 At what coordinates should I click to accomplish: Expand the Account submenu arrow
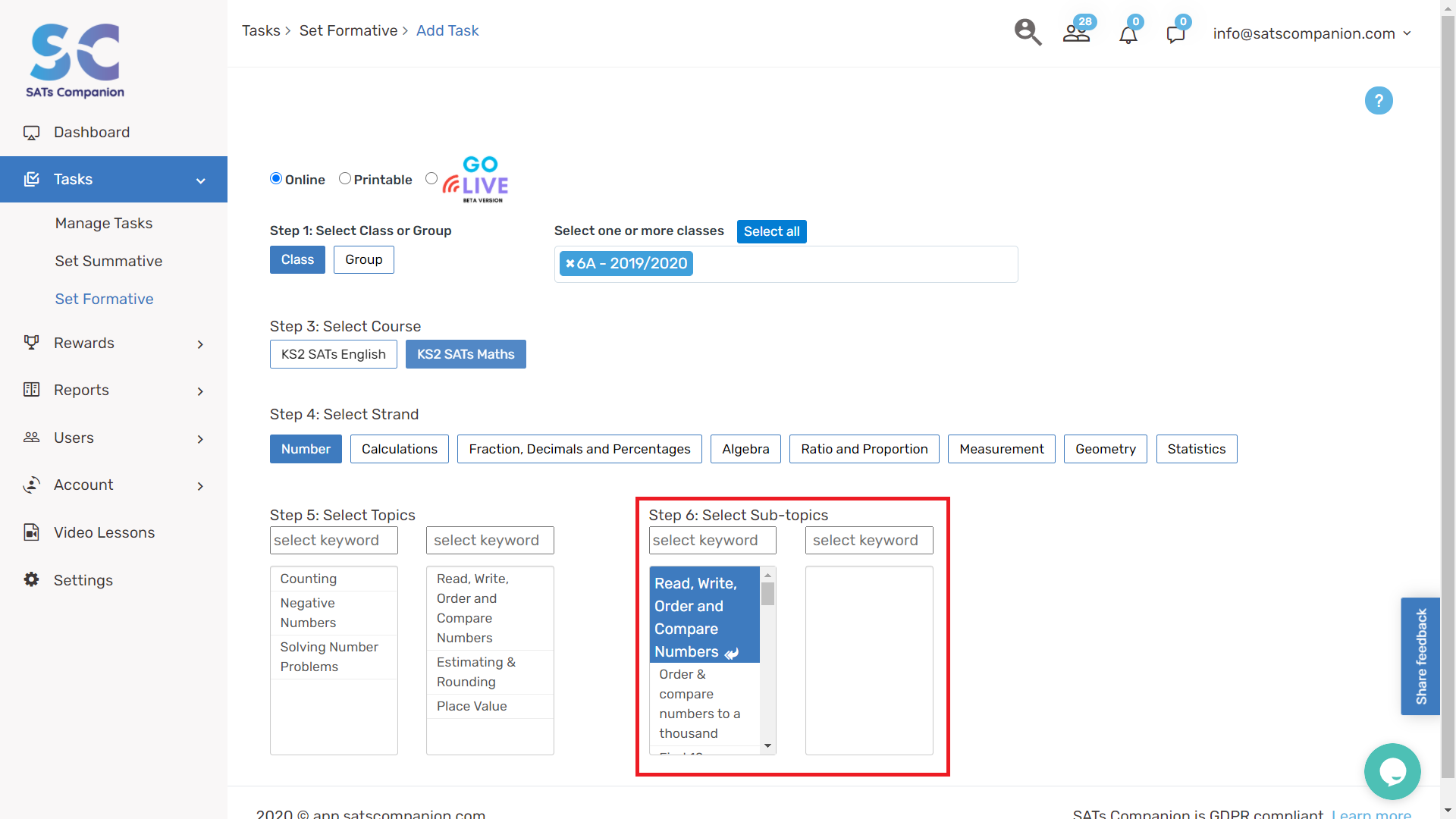coord(200,486)
